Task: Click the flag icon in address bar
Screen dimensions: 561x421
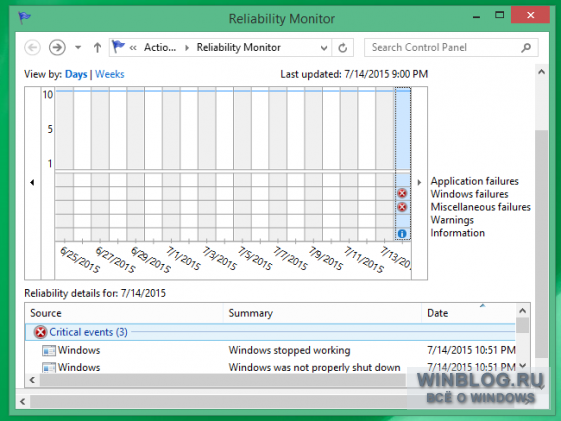Action: (x=118, y=46)
